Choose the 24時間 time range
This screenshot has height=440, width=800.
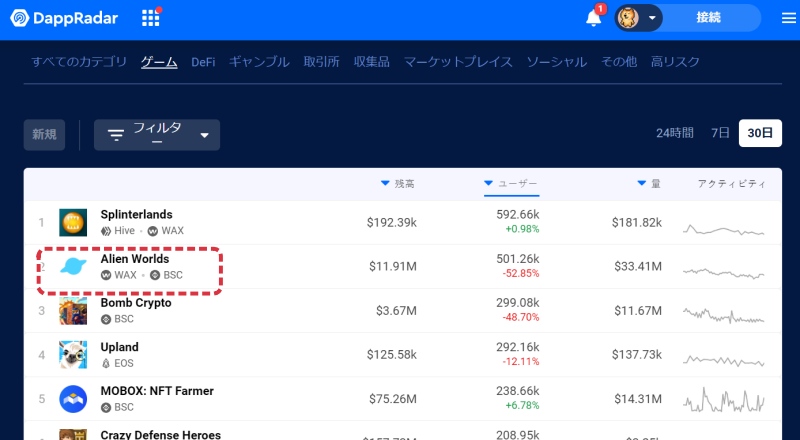(x=674, y=133)
